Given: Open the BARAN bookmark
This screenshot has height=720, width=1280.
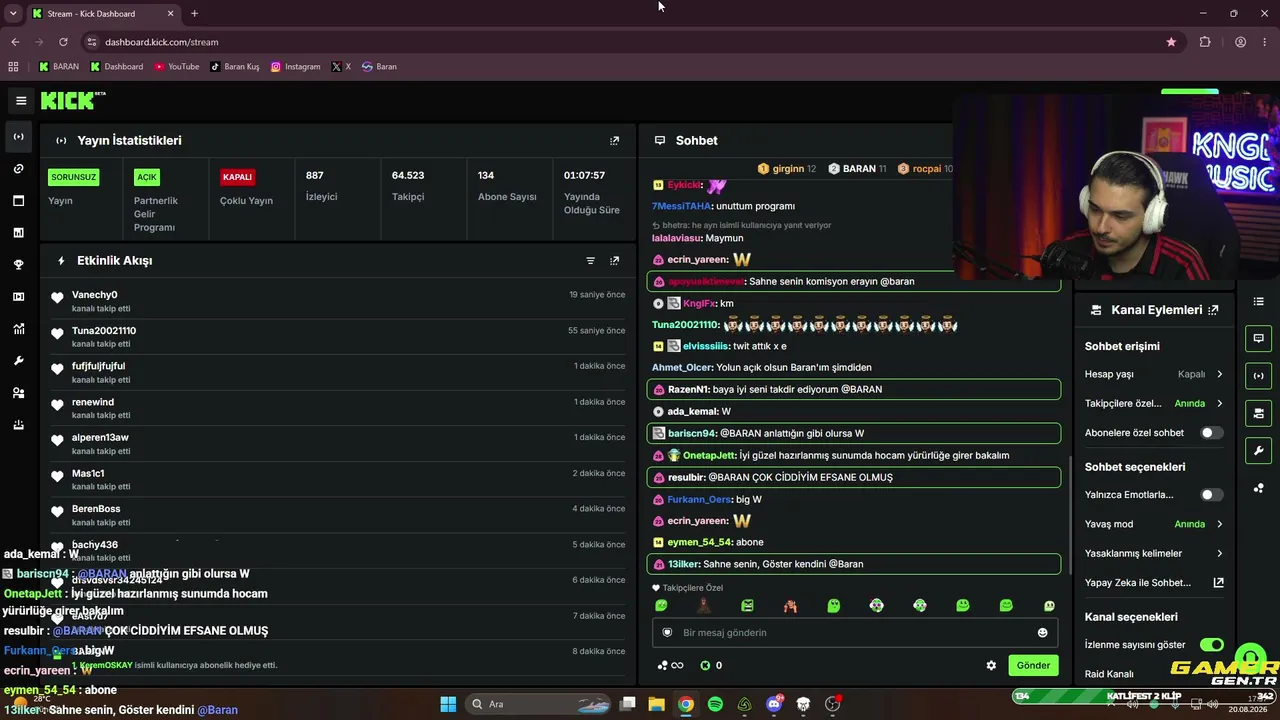Looking at the screenshot, I should point(58,67).
